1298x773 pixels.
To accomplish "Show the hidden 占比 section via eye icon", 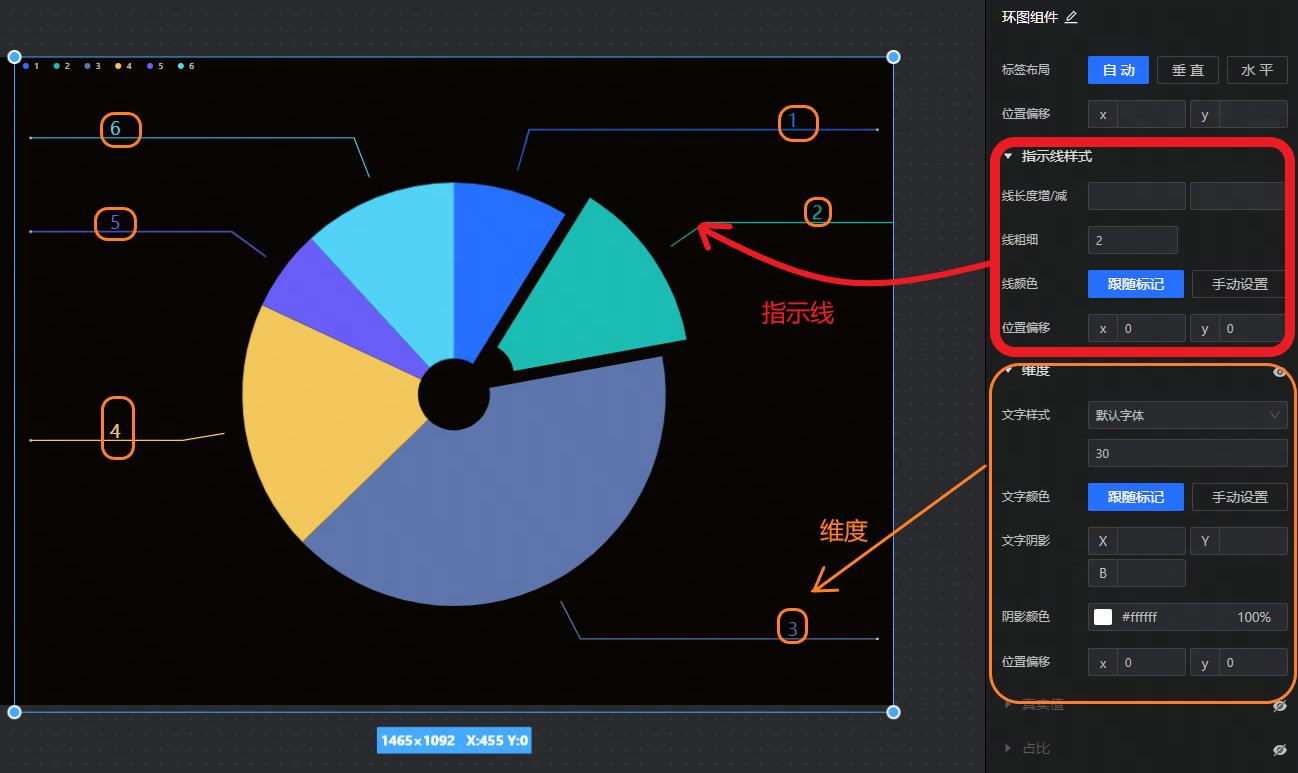I will click(1279, 749).
